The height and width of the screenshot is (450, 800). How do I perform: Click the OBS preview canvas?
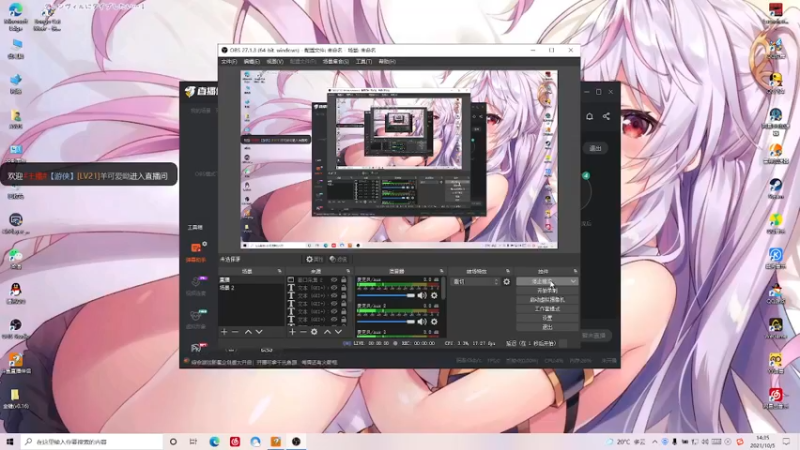tap(399, 159)
